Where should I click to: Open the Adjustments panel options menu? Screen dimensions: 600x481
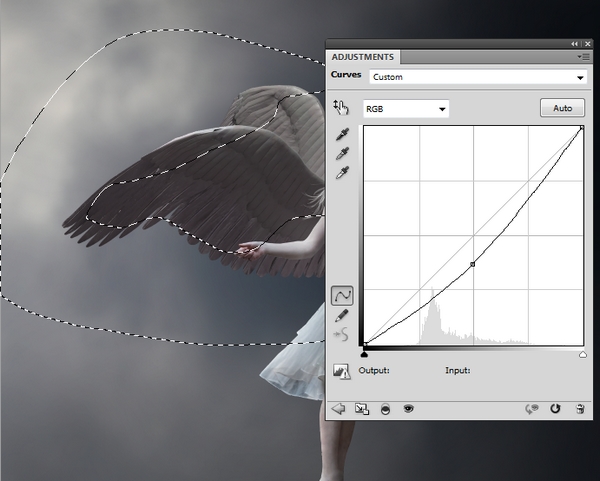tap(584, 57)
